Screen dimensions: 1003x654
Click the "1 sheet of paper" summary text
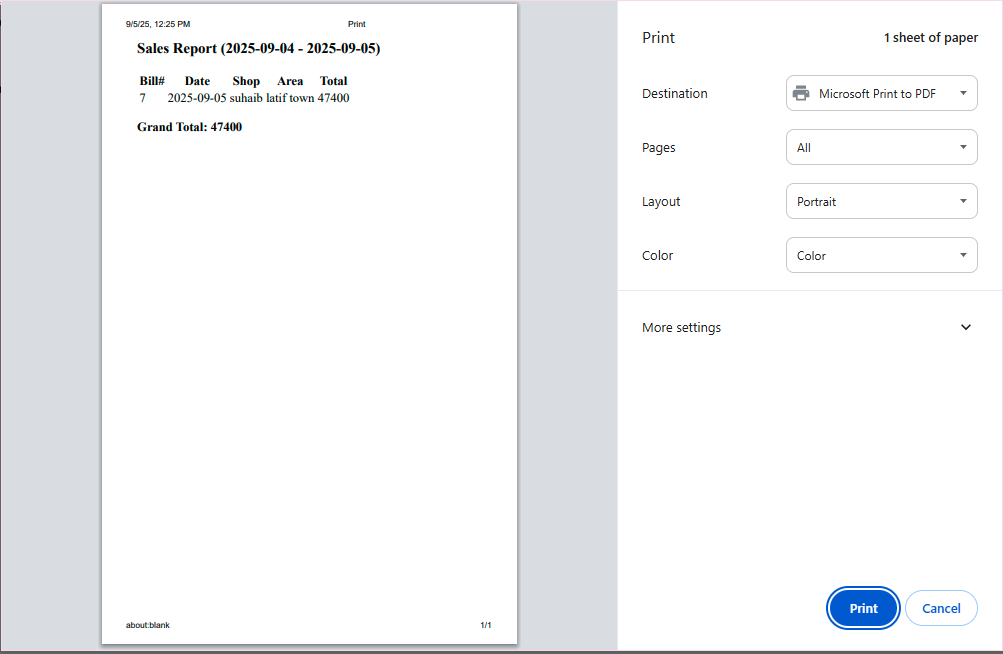point(930,38)
